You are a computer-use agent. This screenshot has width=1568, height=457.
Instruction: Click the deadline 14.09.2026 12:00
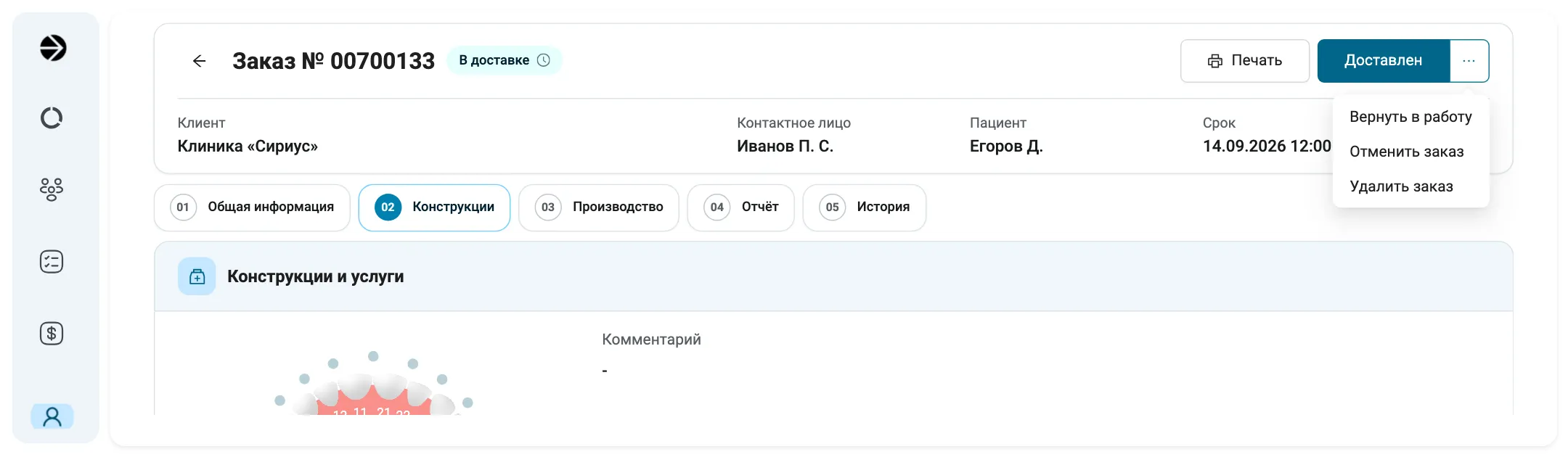(x=1267, y=147)
